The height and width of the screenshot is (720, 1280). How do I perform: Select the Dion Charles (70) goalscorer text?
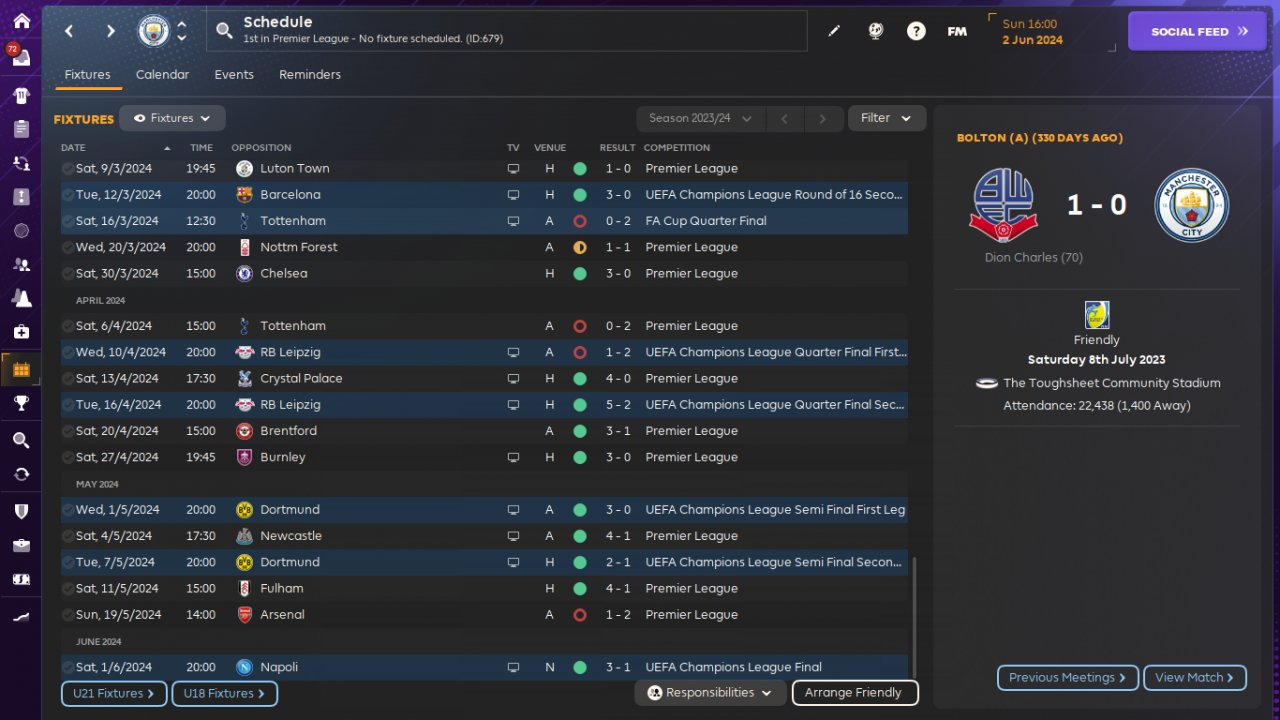1034,258
